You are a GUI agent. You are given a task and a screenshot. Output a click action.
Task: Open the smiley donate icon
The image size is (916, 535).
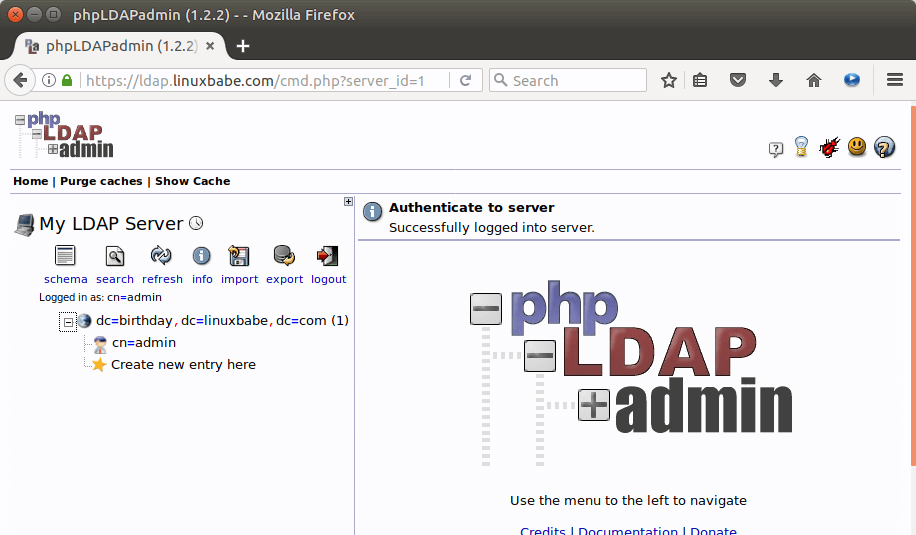click(x=857, y=147)
